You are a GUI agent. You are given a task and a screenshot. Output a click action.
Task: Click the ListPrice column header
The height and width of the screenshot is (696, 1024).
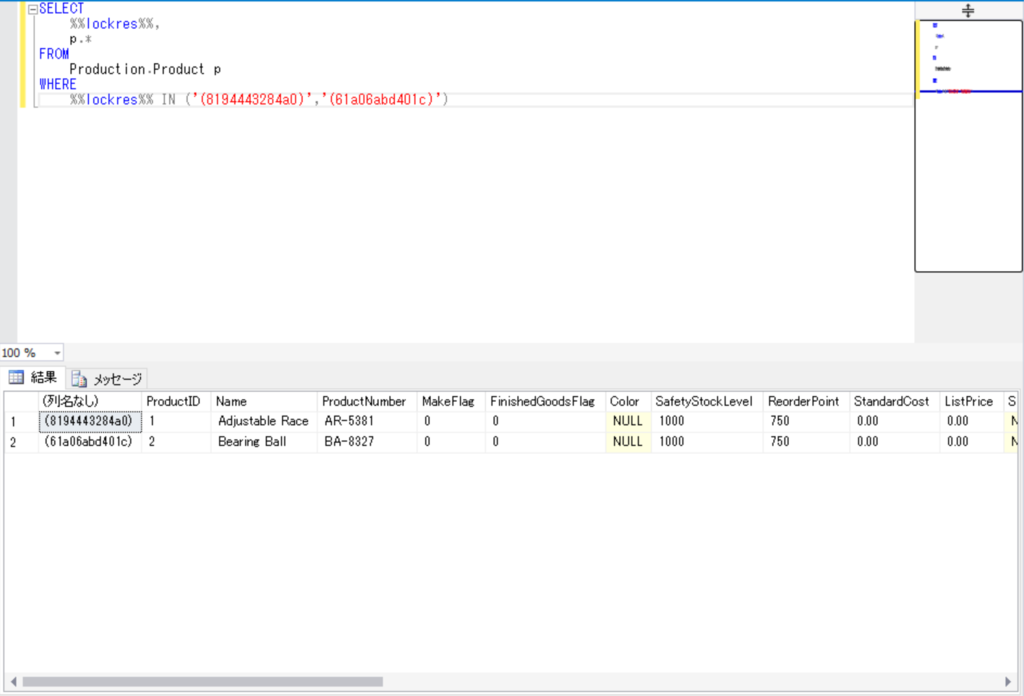point(971,402)
